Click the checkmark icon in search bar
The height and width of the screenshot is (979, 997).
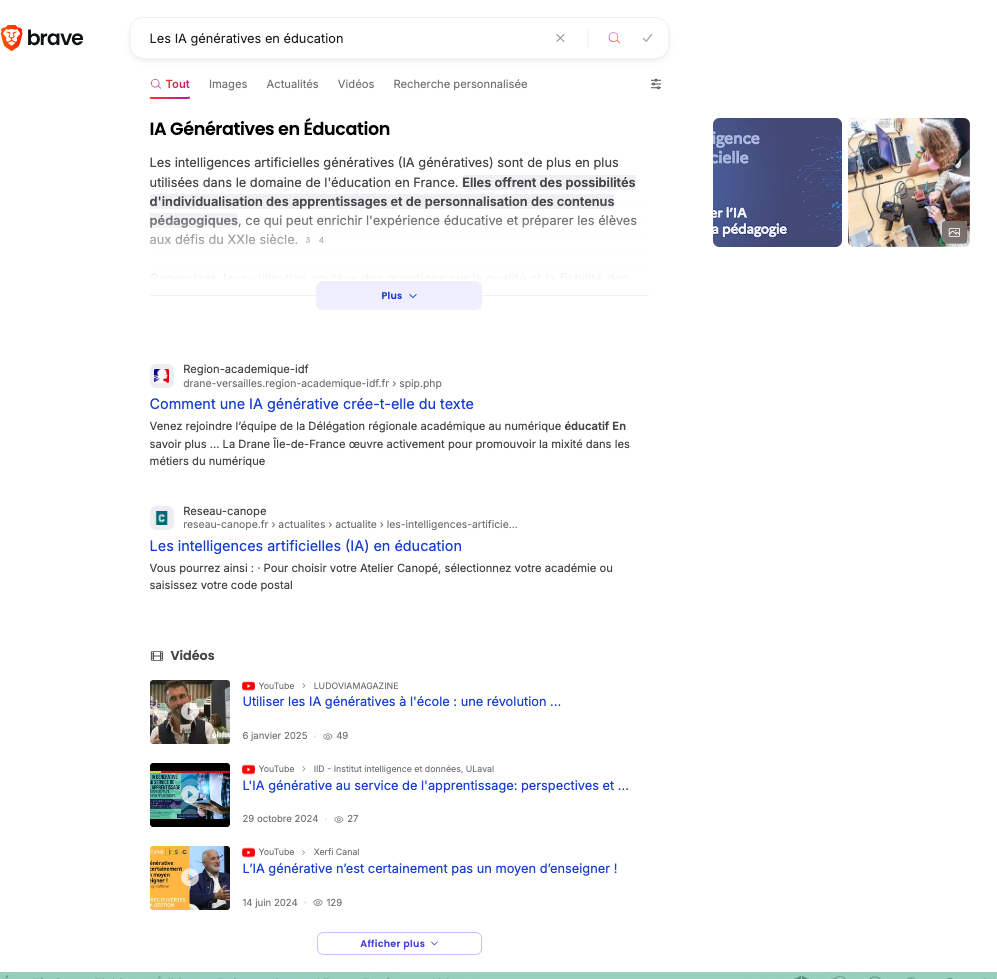[647, 39]
